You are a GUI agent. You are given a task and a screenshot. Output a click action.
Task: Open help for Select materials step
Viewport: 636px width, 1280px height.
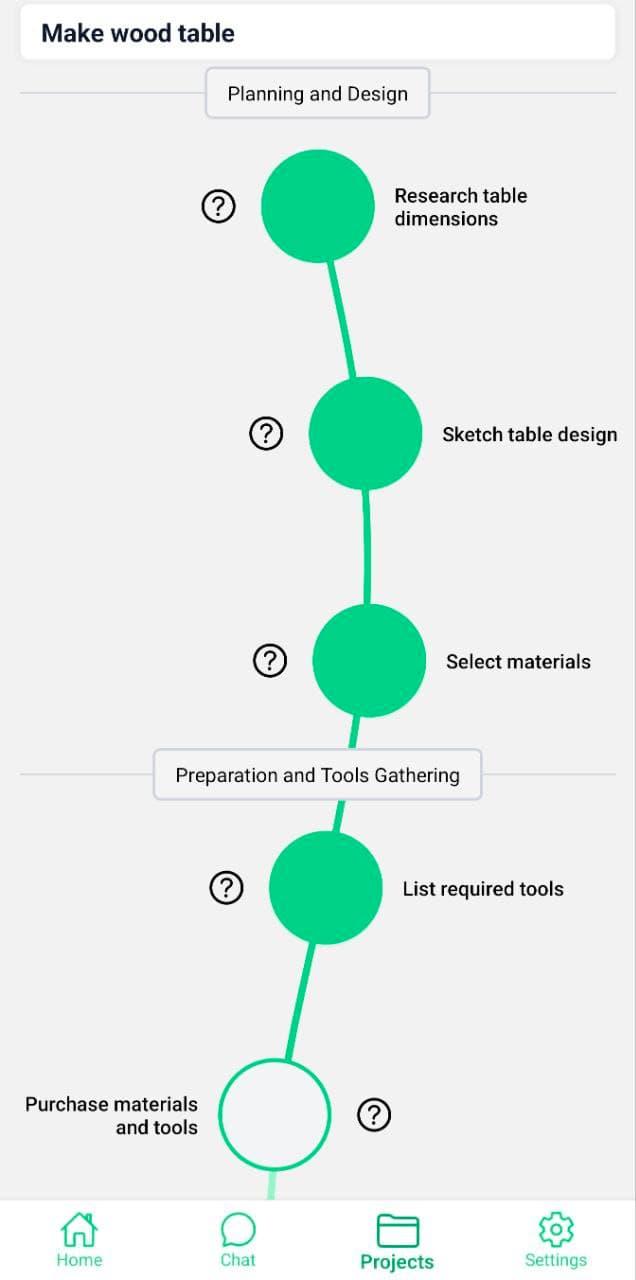[269, 660]
